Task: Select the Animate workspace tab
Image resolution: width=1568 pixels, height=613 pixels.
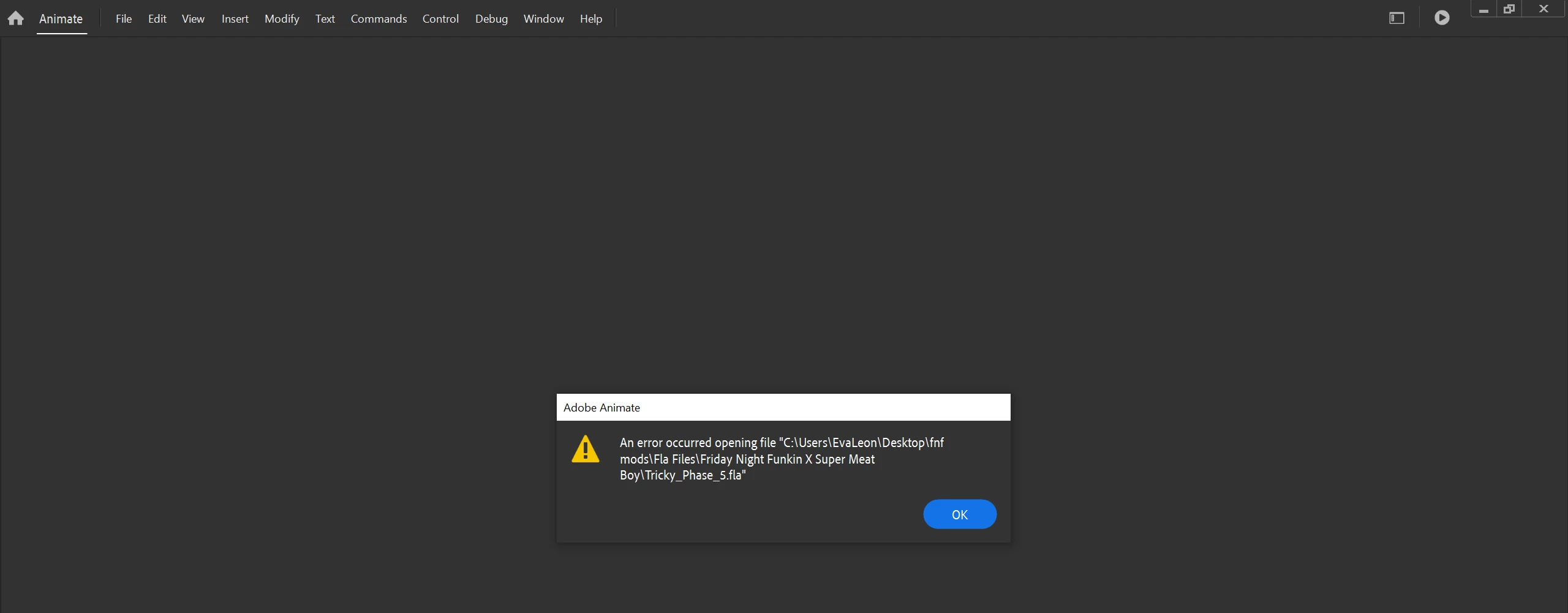Action: 61,19
